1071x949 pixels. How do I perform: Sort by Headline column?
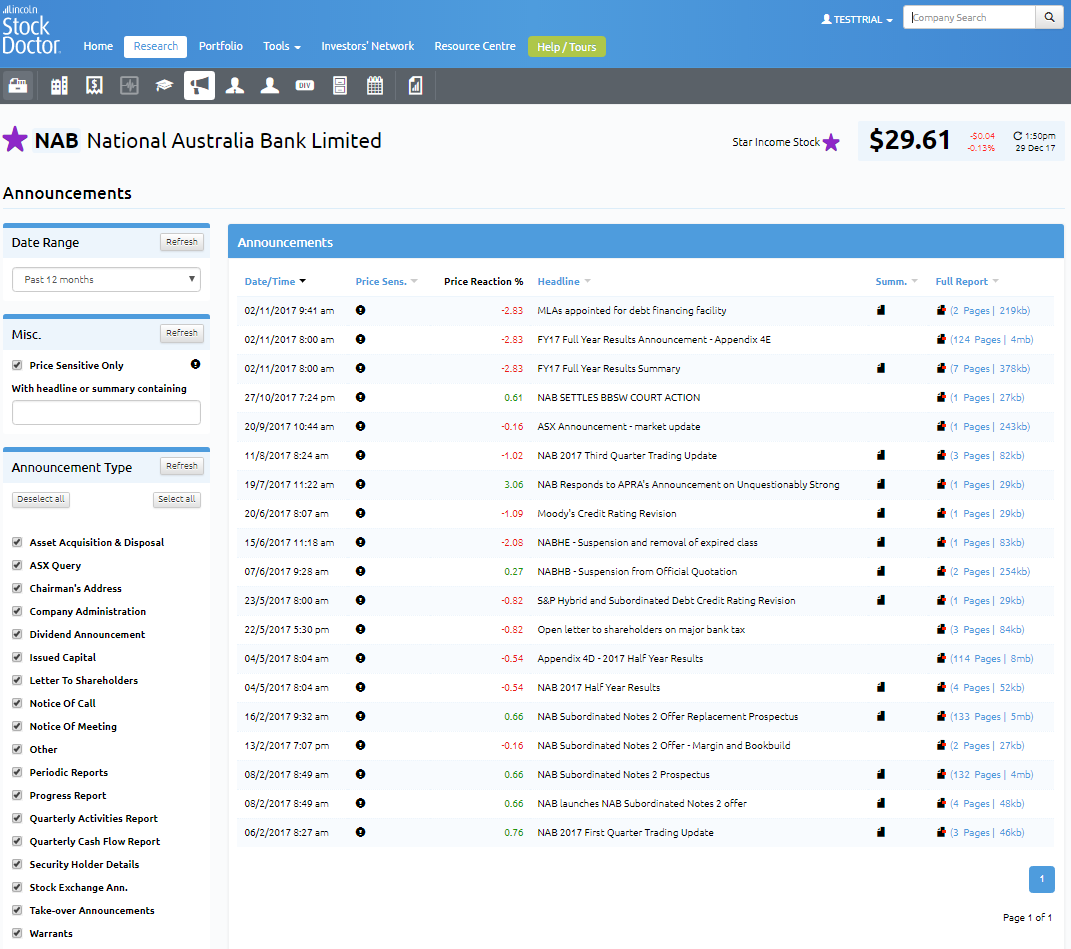pos(564,281)
